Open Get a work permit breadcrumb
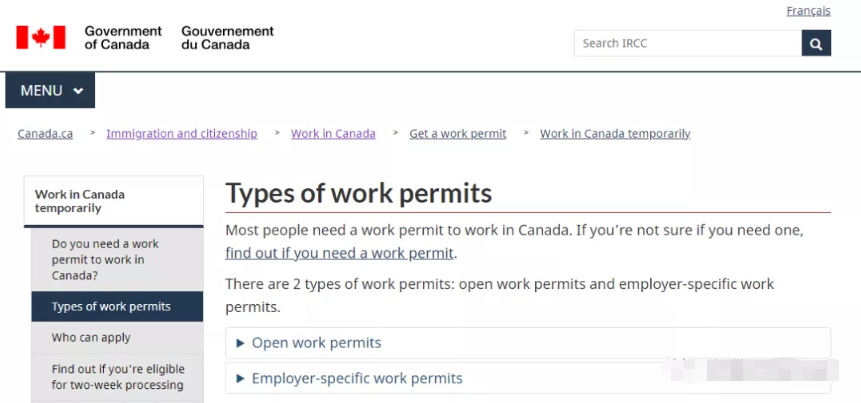The height and width of the screenshot is (403, 861). (457, 134)
